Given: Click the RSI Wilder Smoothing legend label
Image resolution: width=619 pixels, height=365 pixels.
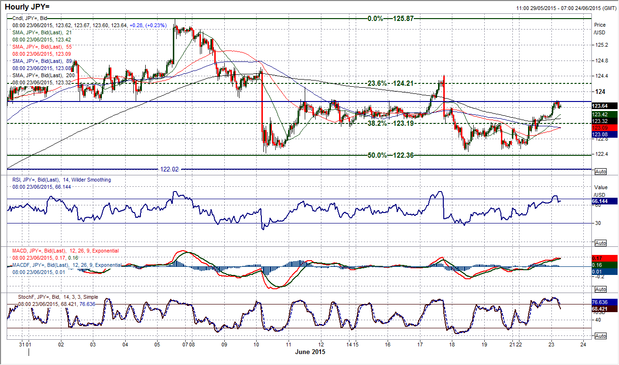Looking at the screenshot, I should [62, 180].
